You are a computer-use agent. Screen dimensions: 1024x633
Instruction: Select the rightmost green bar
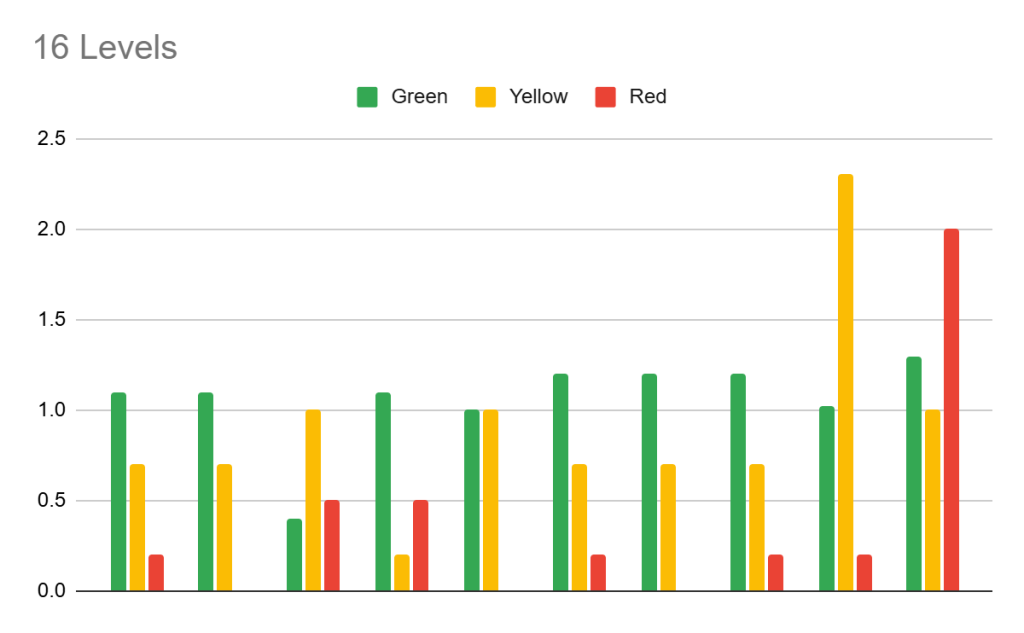click(x=914, y=473)
